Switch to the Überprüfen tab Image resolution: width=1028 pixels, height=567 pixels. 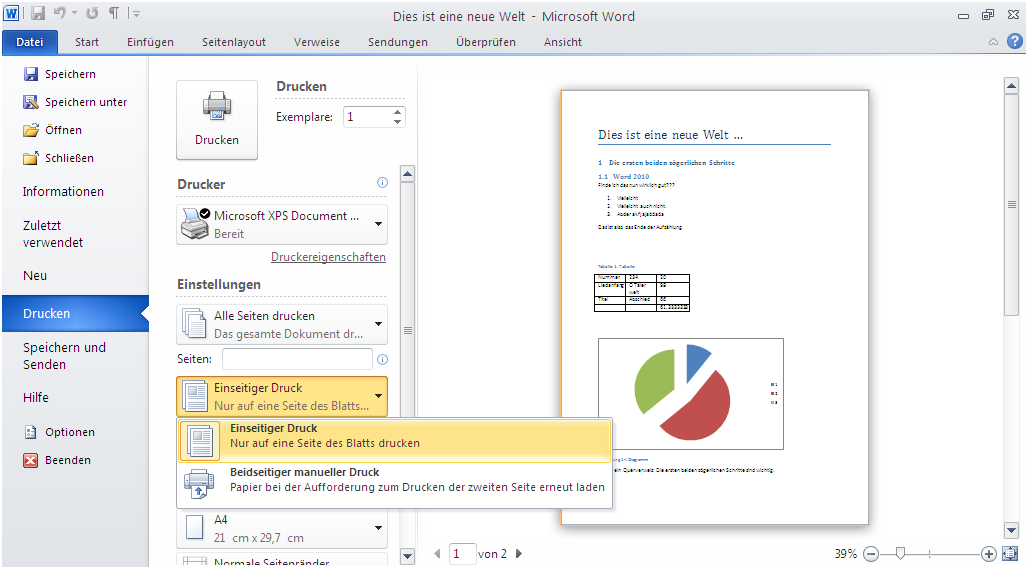click(486, 42)
